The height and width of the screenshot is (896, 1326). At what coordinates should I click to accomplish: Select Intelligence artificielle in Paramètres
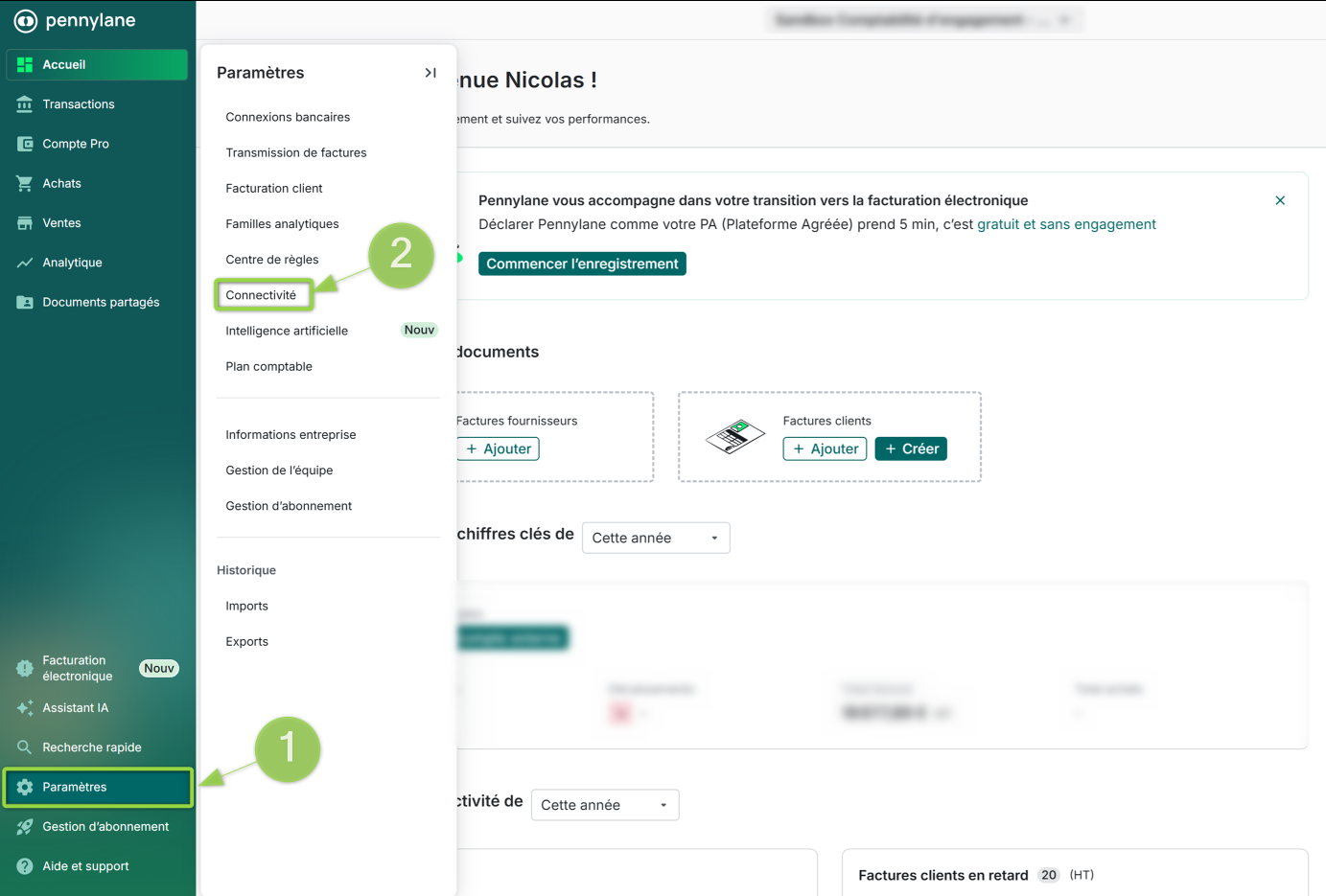click(287, 331)
